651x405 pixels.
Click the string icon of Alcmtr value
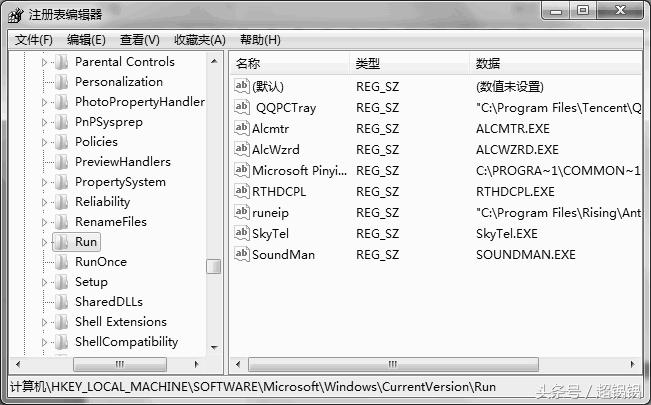click(242, 128)
